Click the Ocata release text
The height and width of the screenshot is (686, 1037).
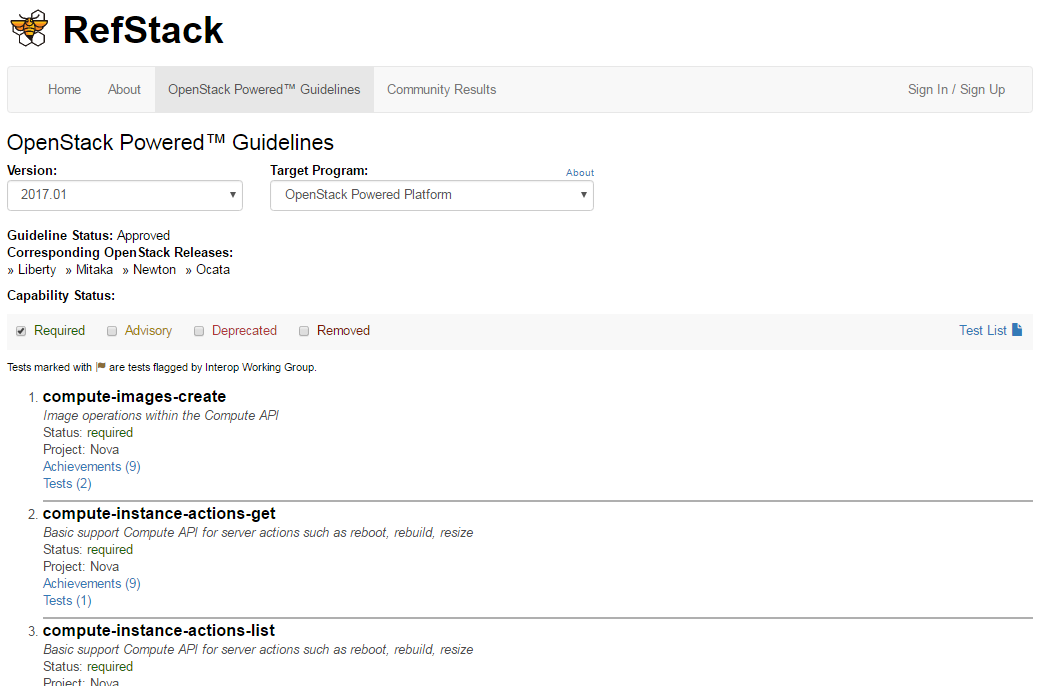coord(213,269)
